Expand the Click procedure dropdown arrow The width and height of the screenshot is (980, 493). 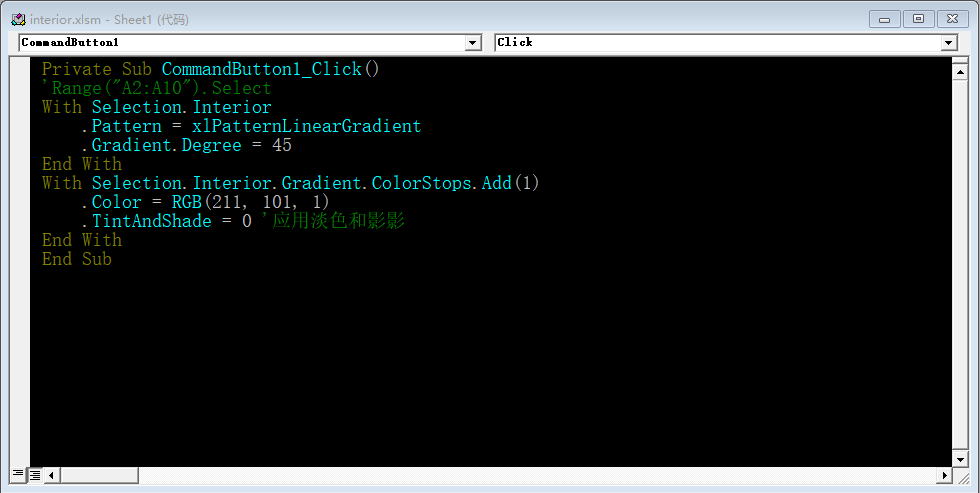click(x=949, y=43)
